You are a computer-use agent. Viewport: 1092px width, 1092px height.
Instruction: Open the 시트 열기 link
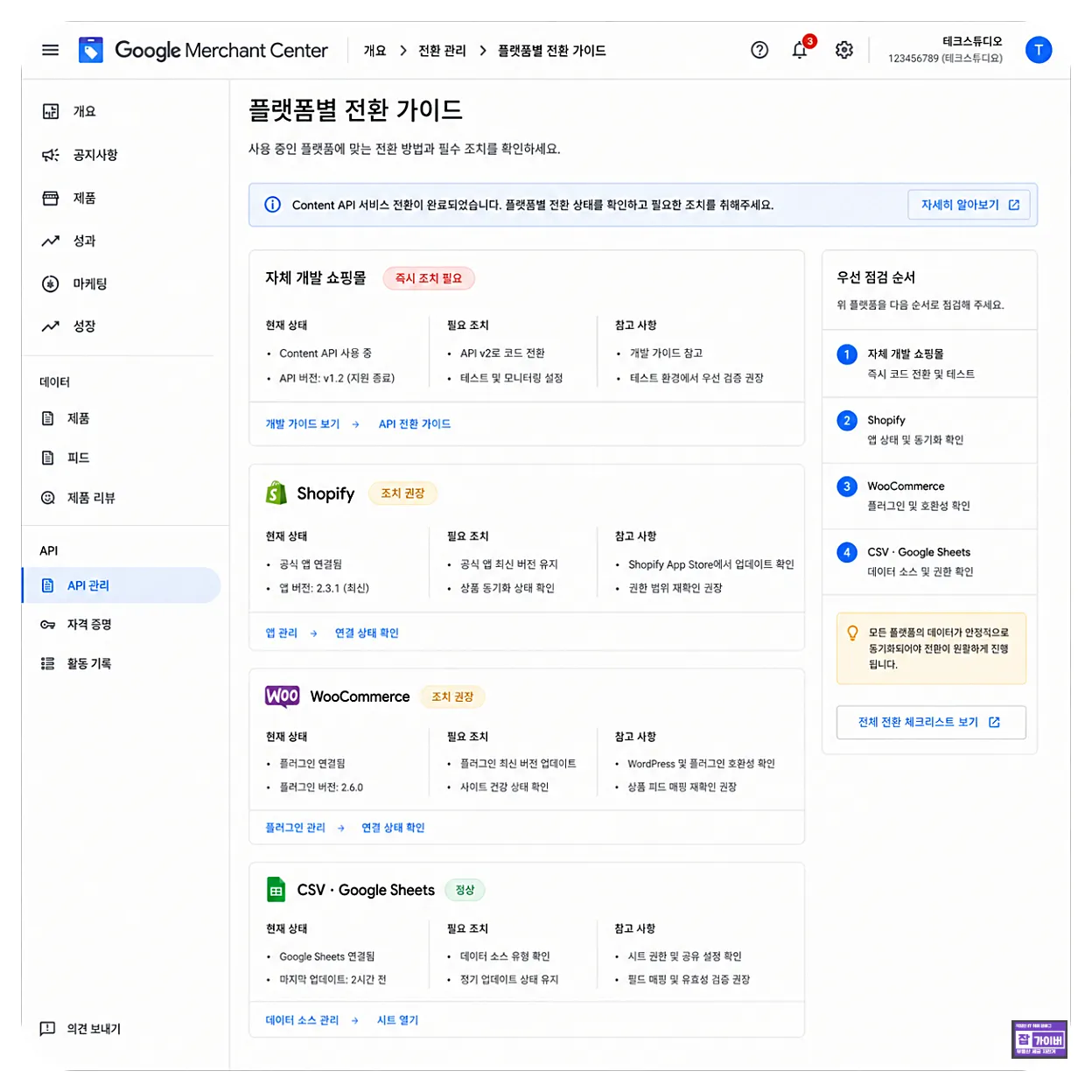pyautogui.click(x=397, y=1020)
